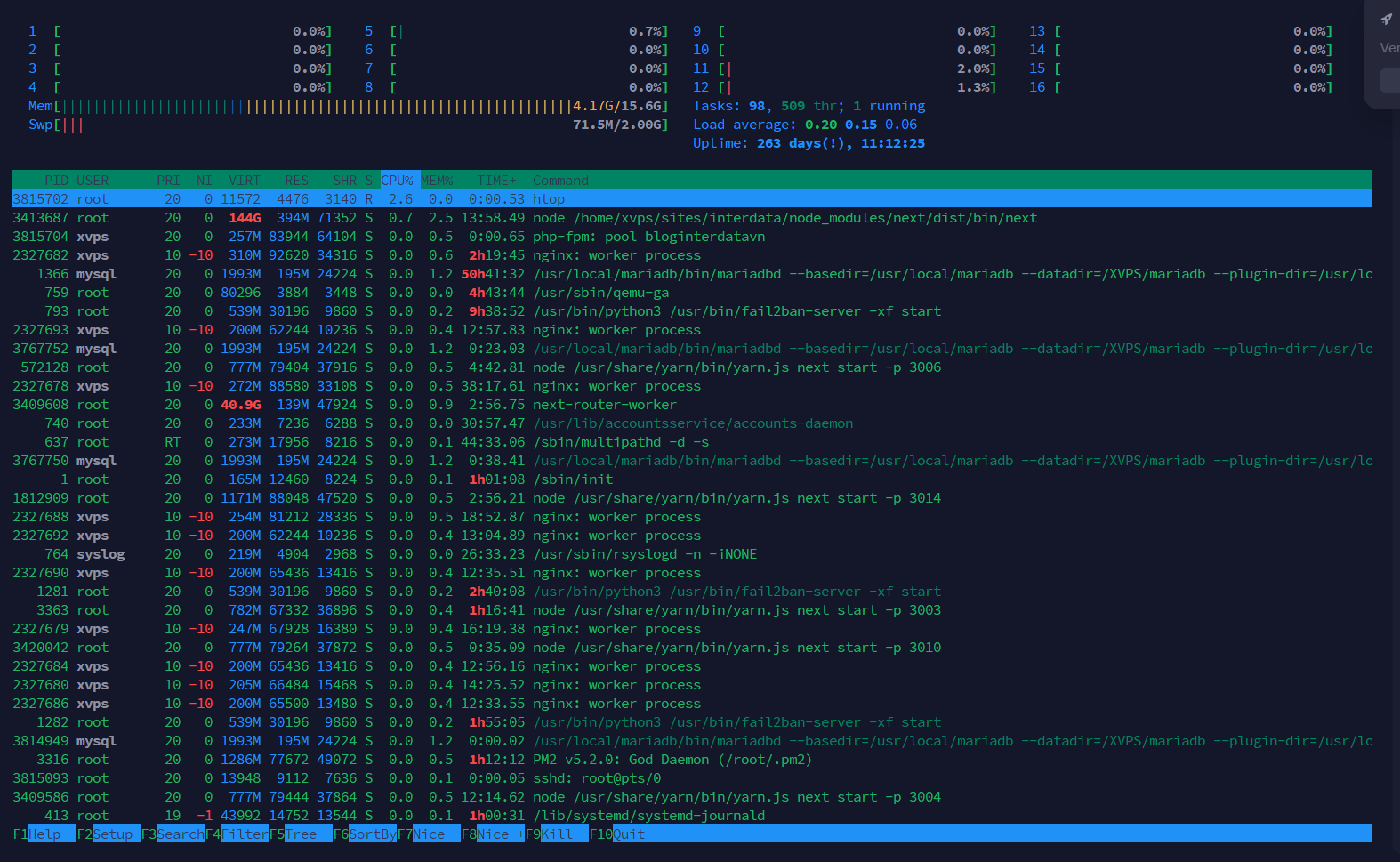This screenshot has height=862, width=1400.
Task: Select the rsyslogd process row
Action: click(x=692, y=554)
